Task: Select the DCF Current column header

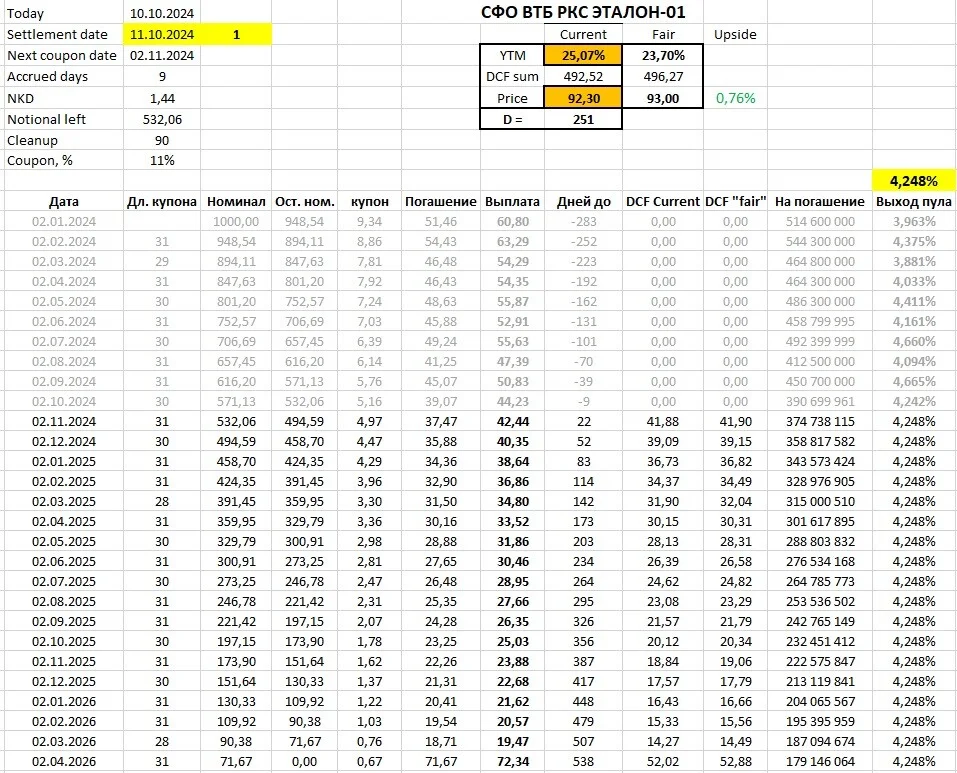Action: (663, 202)
